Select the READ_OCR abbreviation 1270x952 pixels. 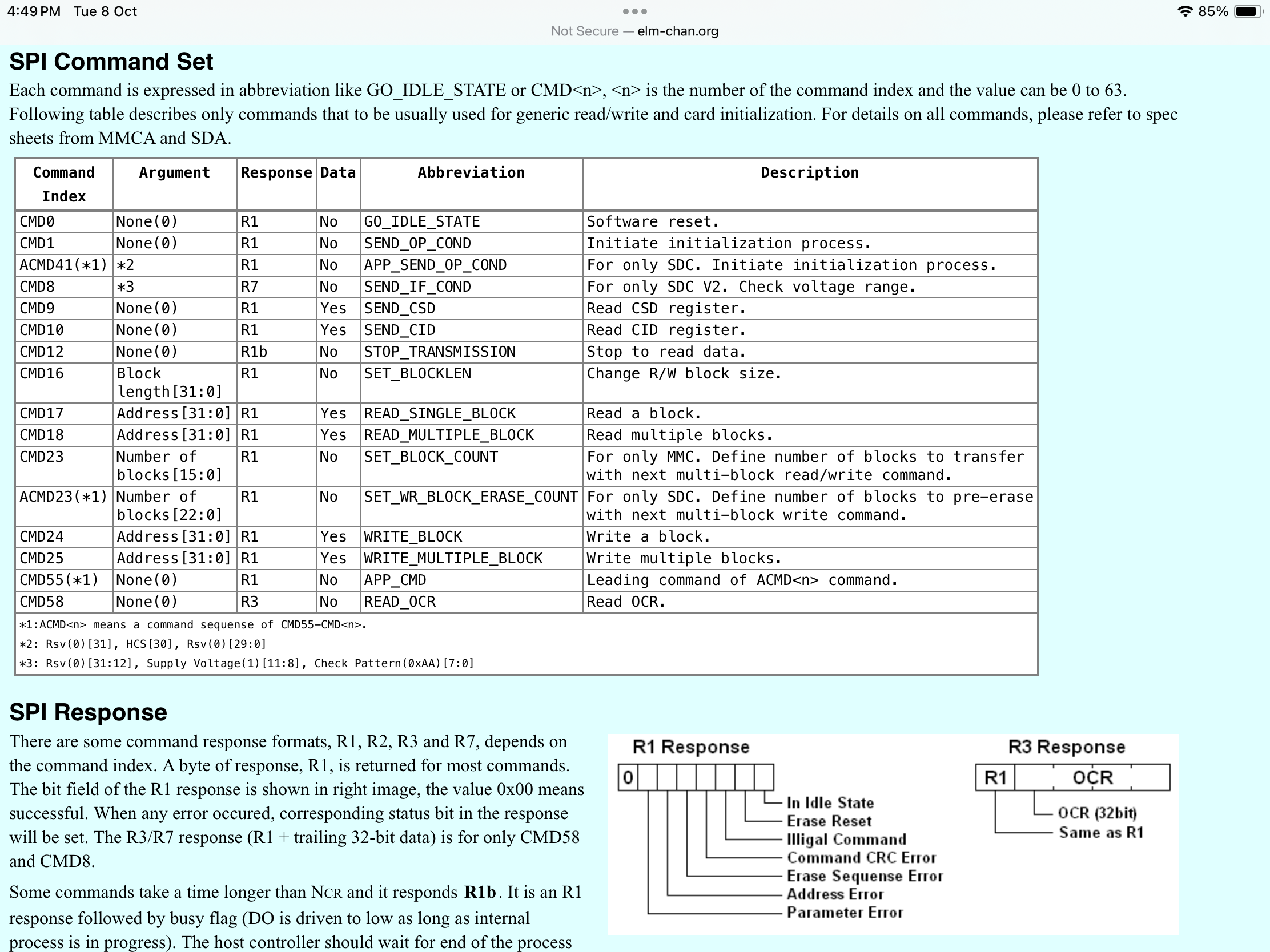(x=471, y=602)
